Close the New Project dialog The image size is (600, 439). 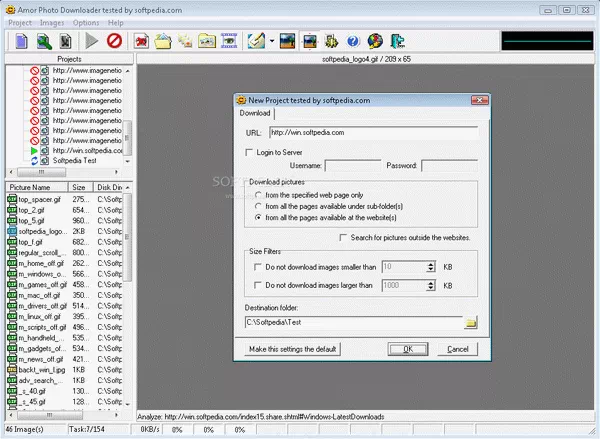tap(479, 100)
